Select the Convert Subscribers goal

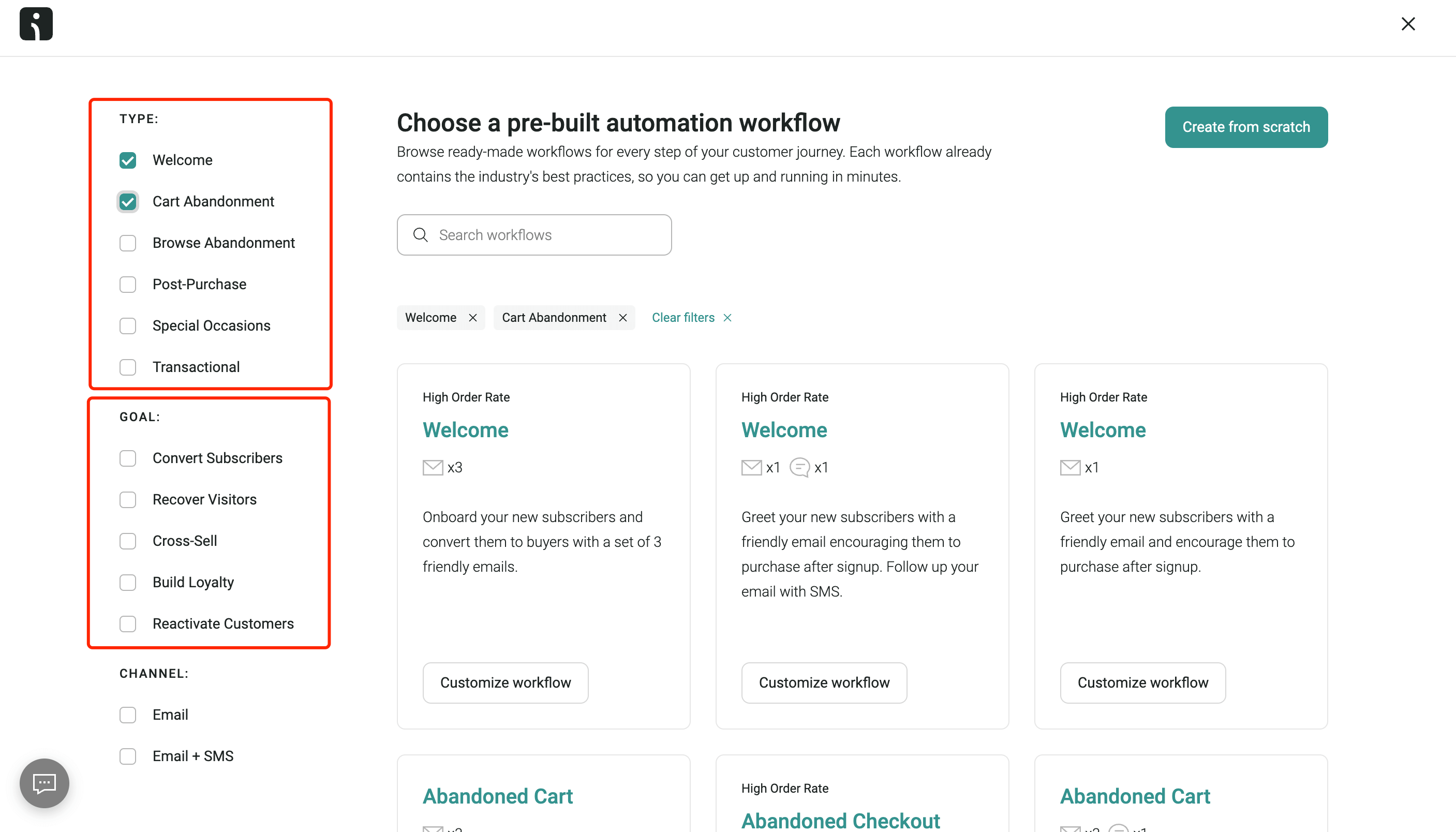127,458
